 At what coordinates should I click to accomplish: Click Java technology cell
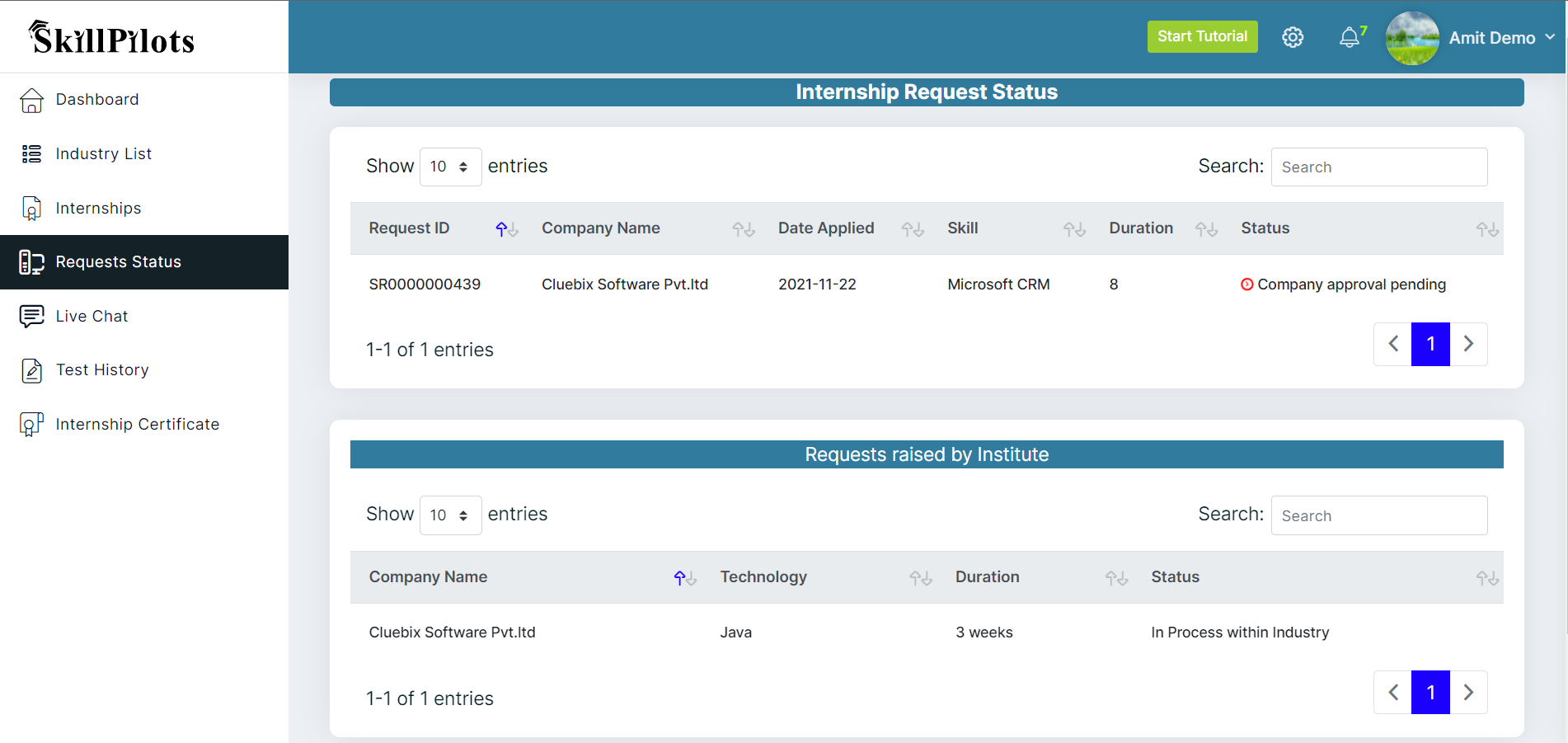point(735,632)
